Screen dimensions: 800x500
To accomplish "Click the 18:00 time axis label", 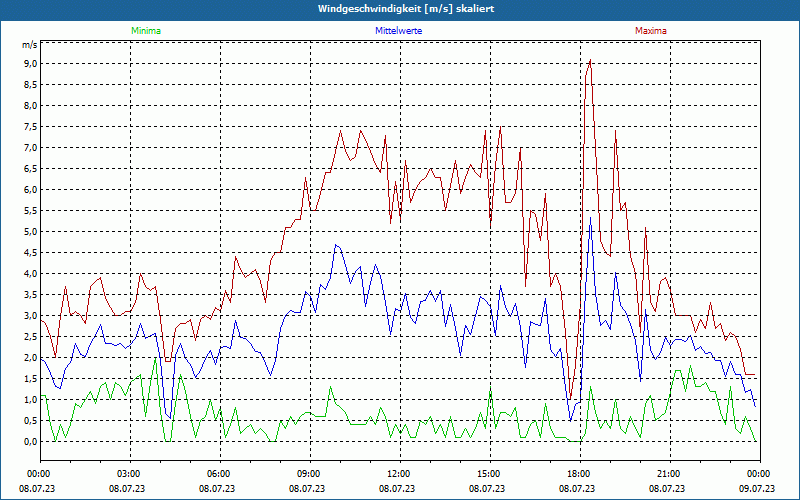I will pos(580,474).
